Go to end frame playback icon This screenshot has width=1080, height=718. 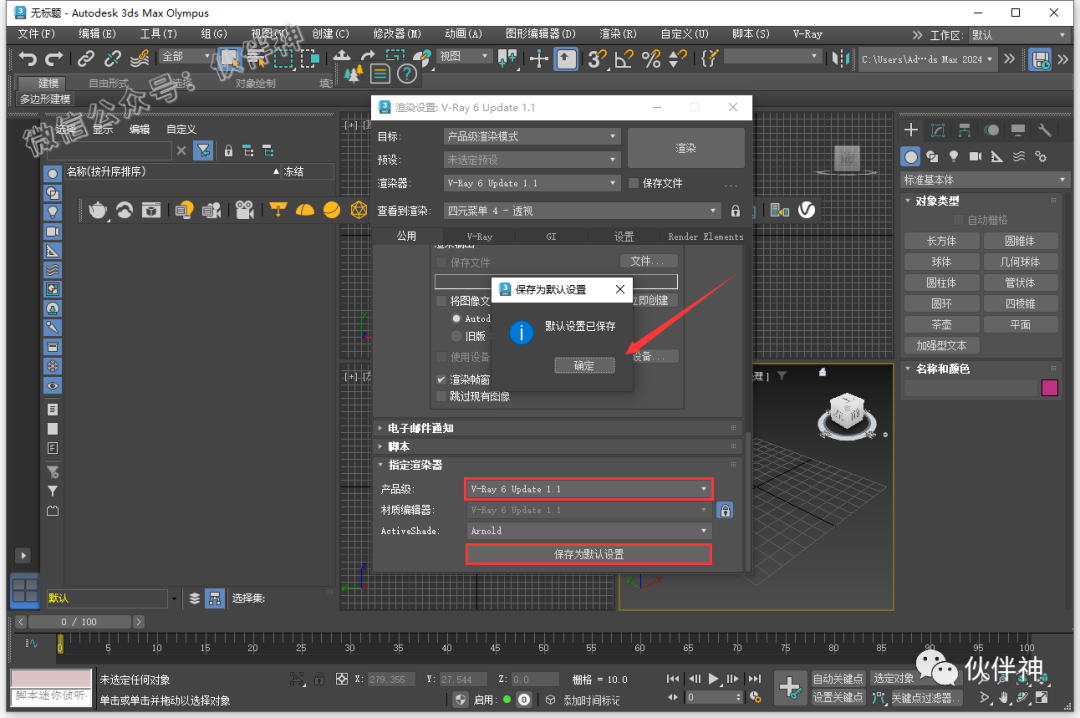coord(755,679)
